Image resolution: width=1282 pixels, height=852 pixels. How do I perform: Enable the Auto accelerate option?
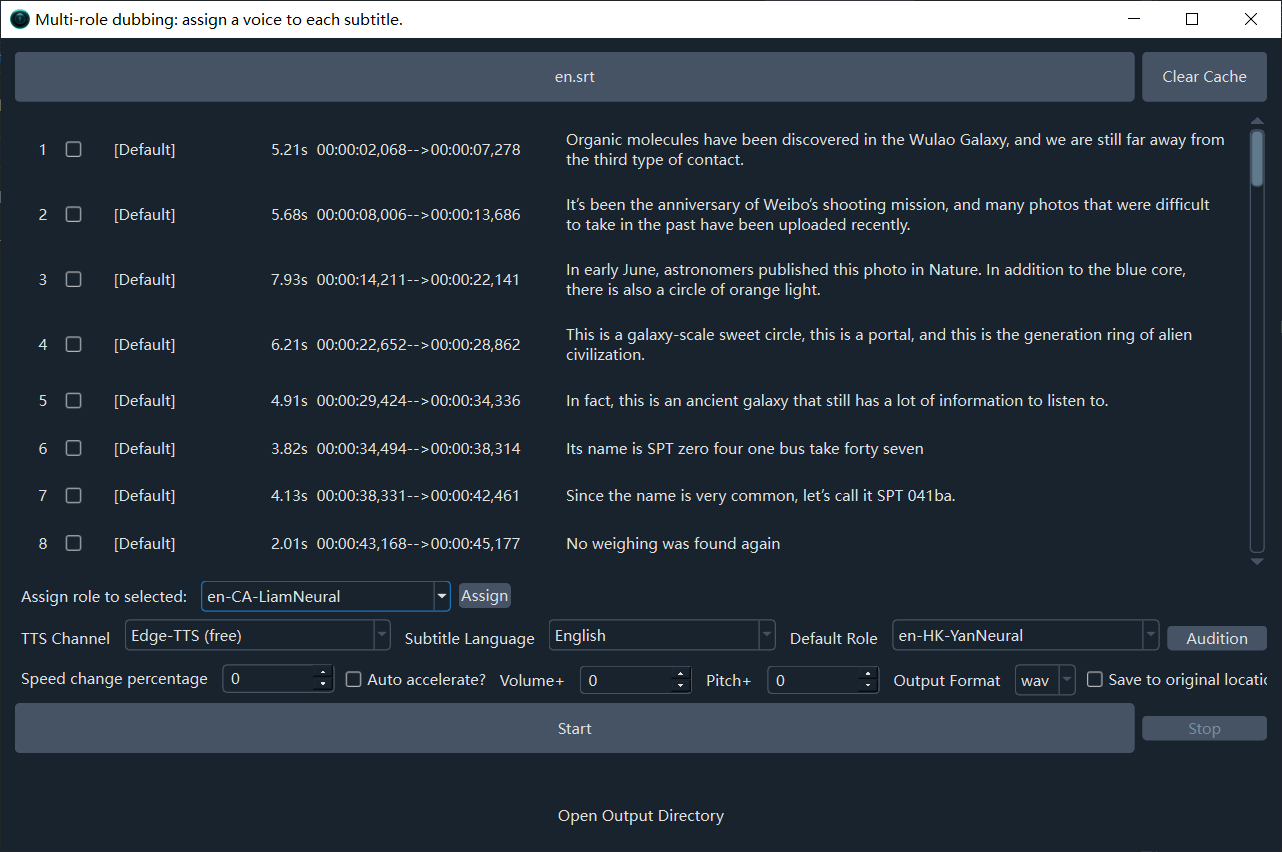(353, 680)
